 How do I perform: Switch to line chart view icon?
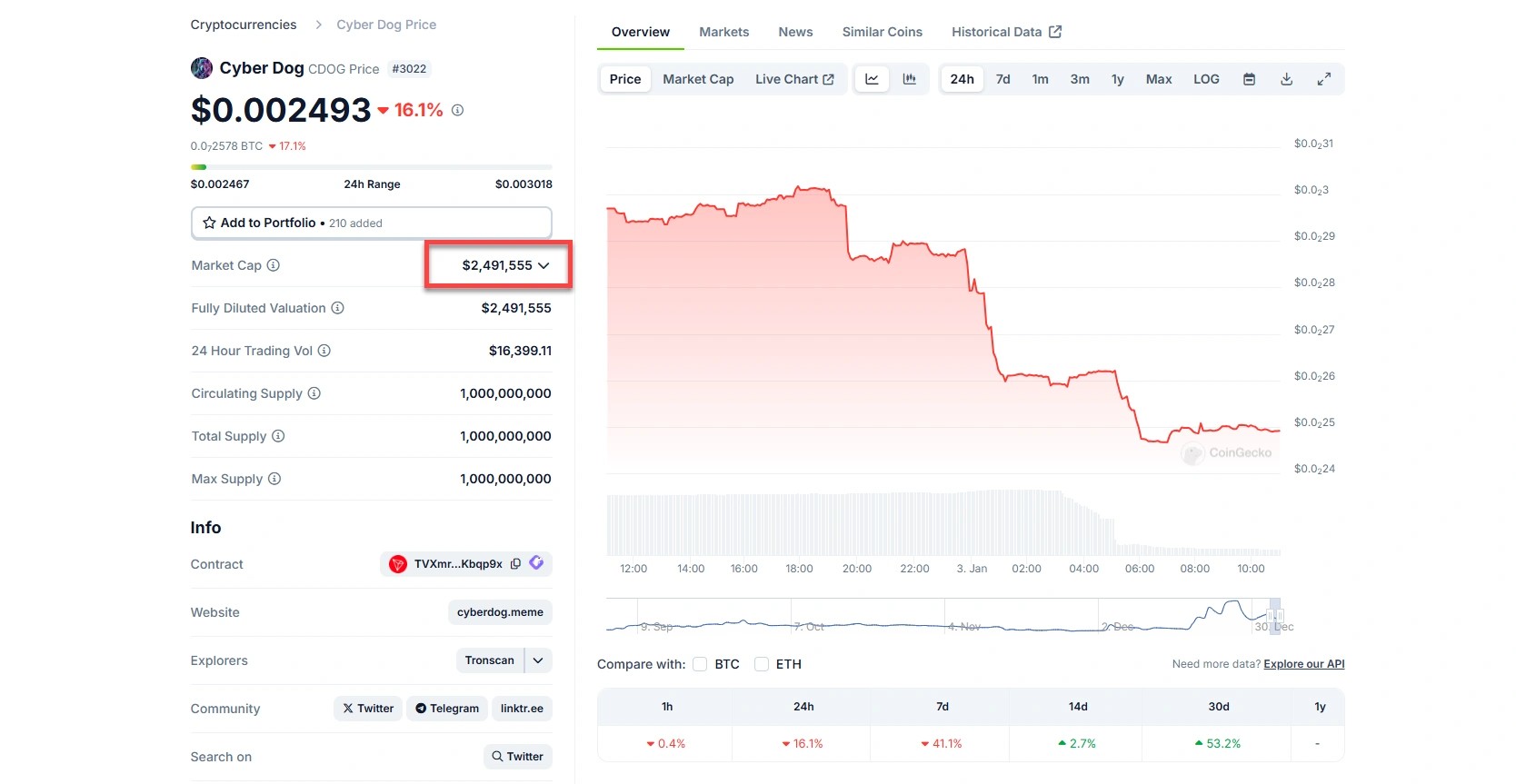coord(872,79)
